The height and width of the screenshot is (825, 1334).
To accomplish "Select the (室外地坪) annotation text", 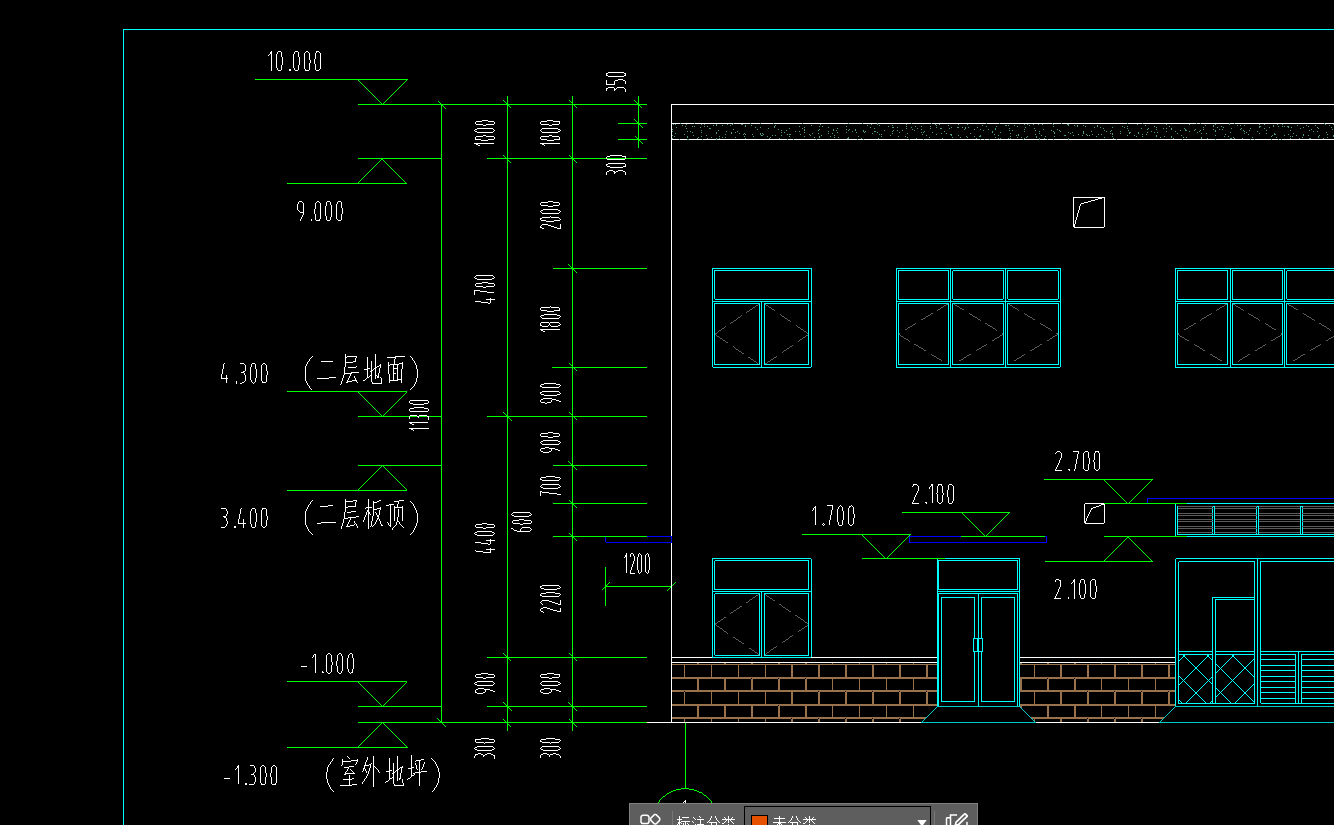I will click(x=383, y=772).
